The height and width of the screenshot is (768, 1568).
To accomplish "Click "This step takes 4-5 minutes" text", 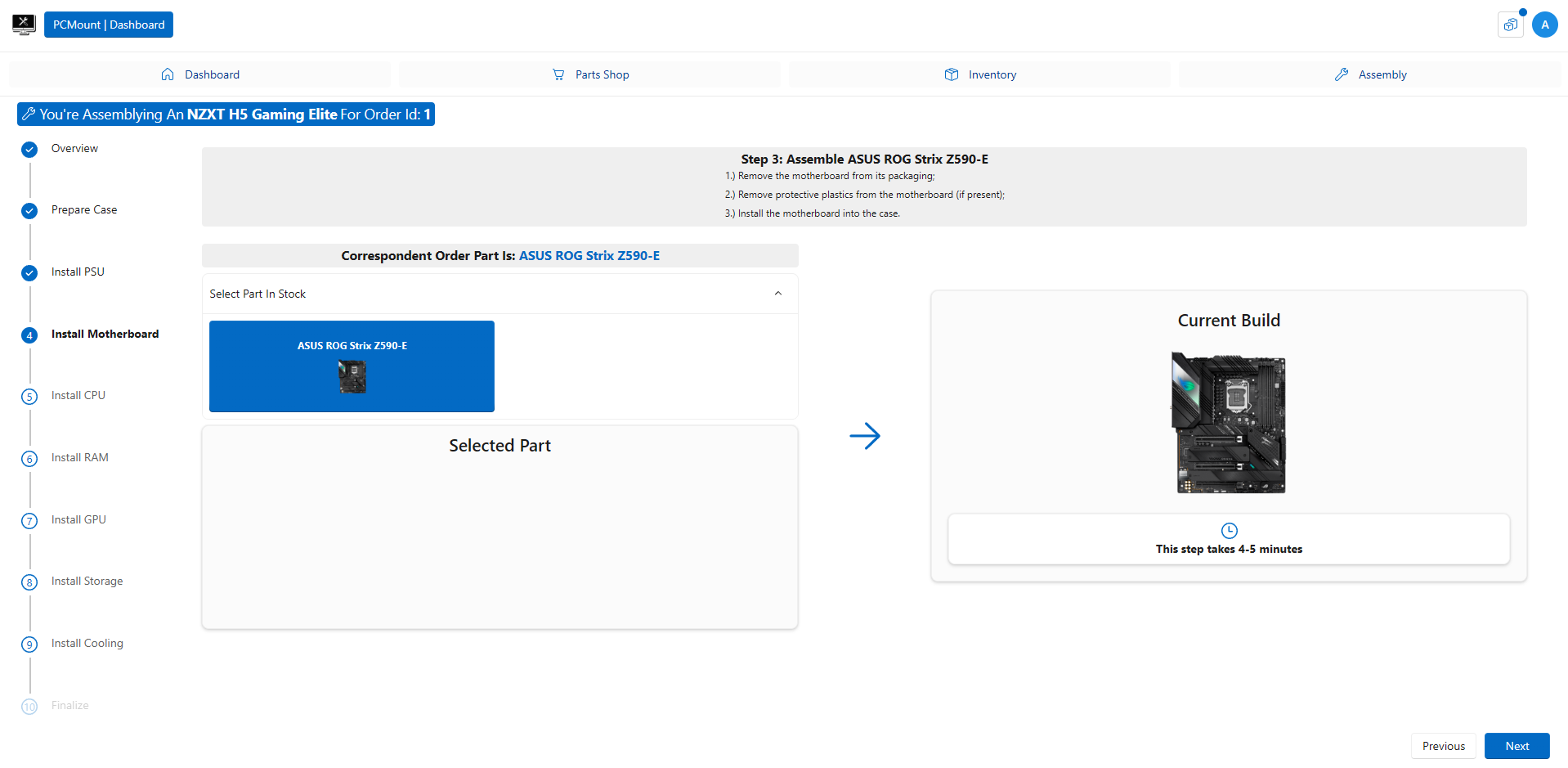I will pyautogui.click(x=1229, y=550).
